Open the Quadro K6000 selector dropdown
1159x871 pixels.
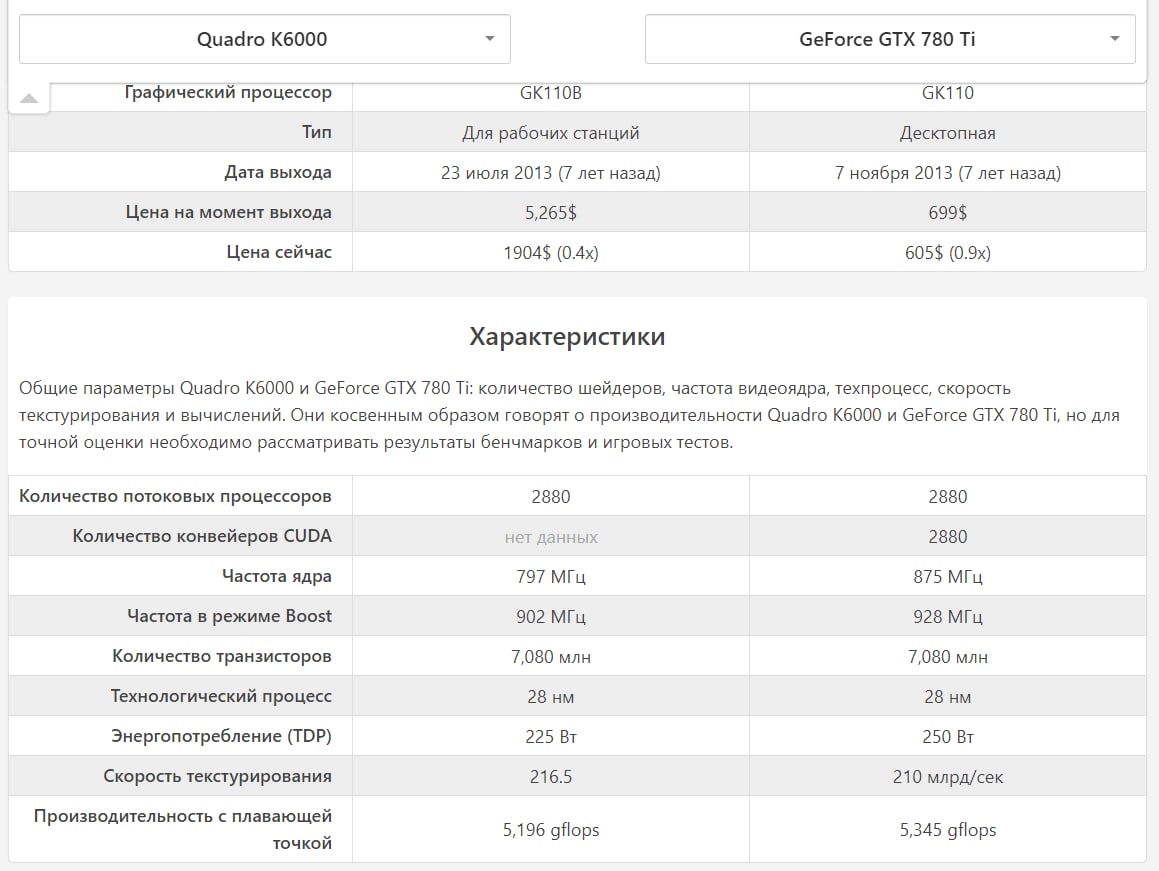pyautogui.click(x=265, y=39)
